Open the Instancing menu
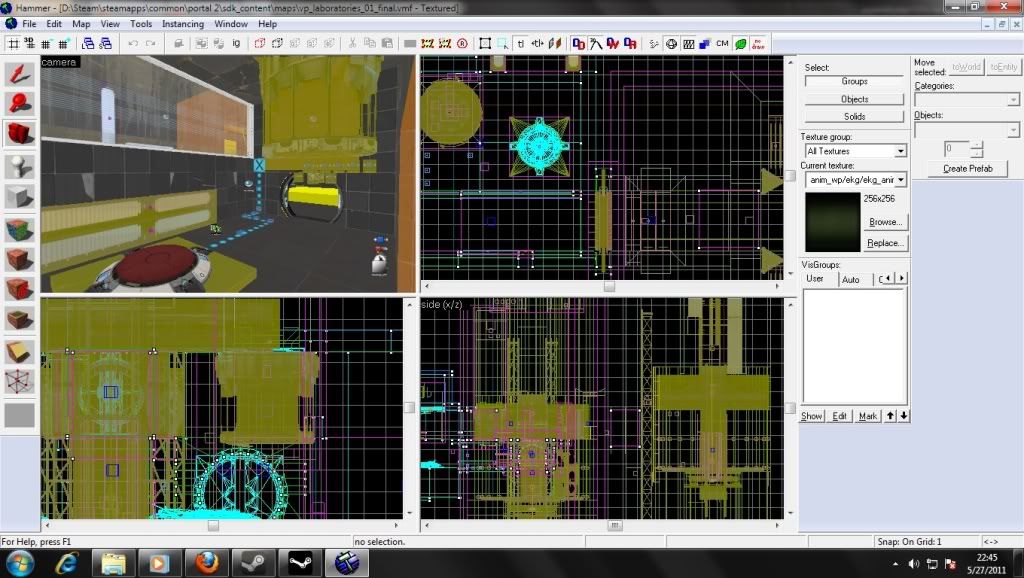The width and height of the screenshot is (1024, 578). click(x=183, y=24)
